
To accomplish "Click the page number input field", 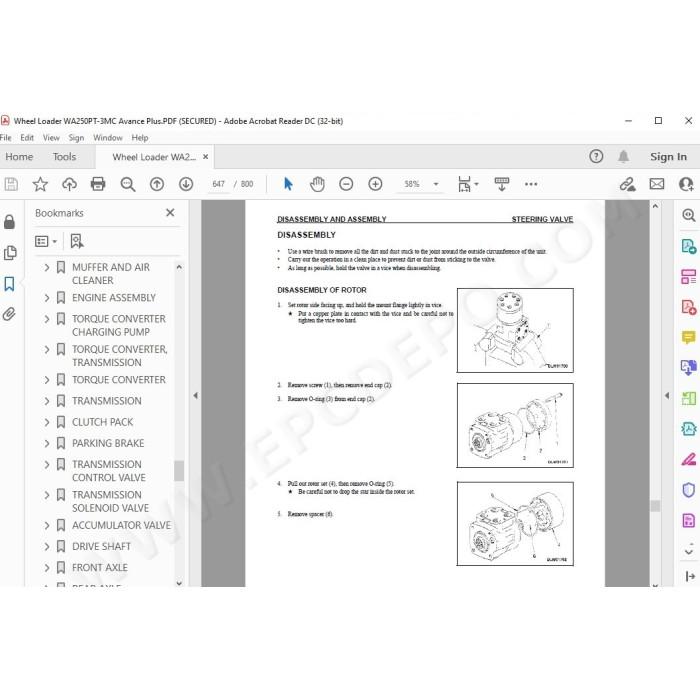I will click(x=218, y=184).
